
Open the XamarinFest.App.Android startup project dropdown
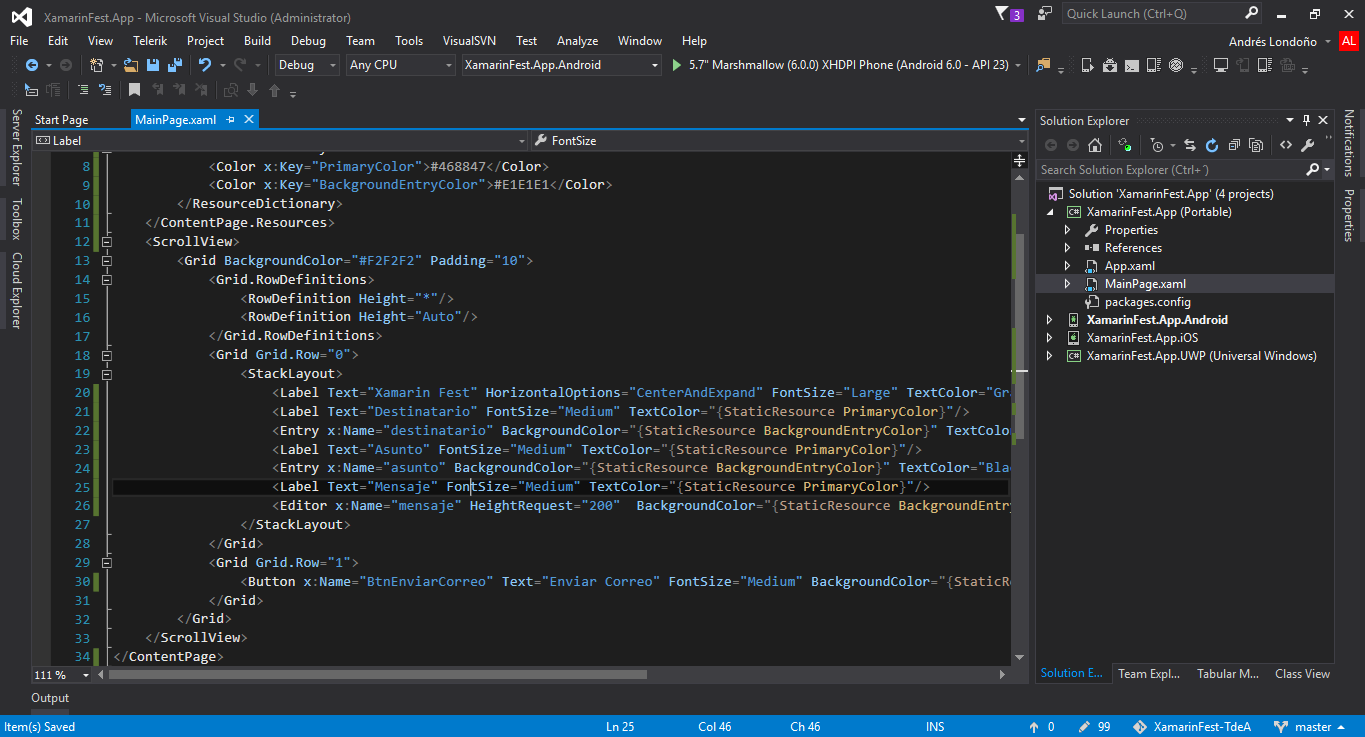click(x=562, y=65)
